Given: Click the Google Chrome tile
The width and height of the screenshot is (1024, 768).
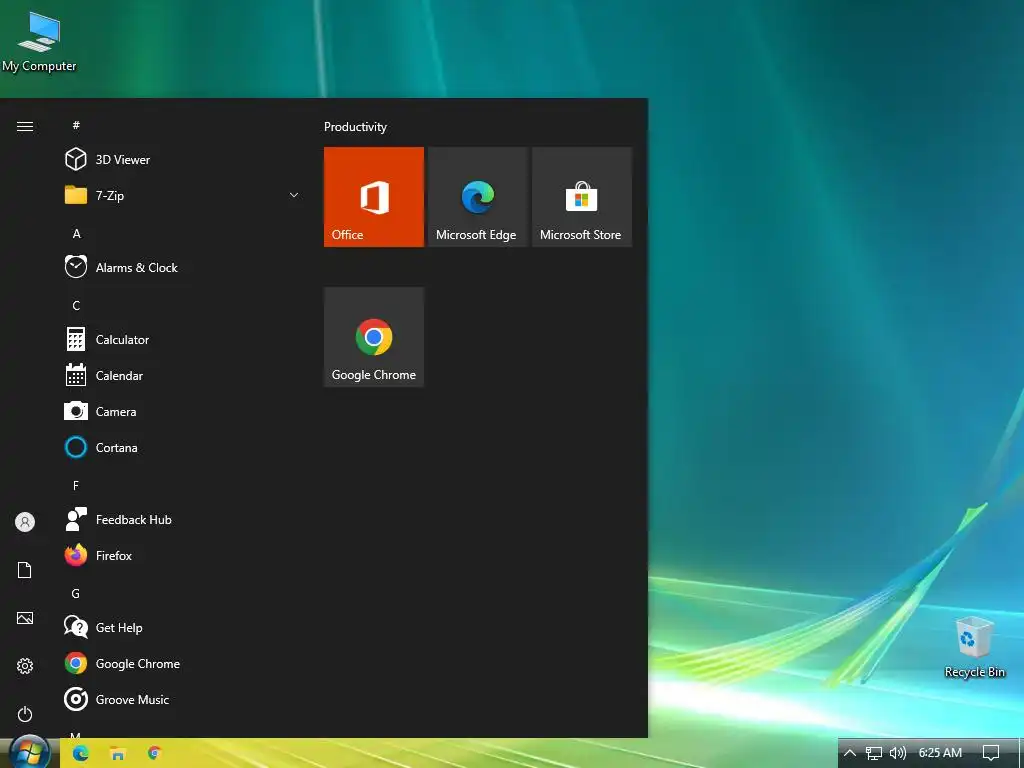Looking at the screenshot, I should (374, 337).
